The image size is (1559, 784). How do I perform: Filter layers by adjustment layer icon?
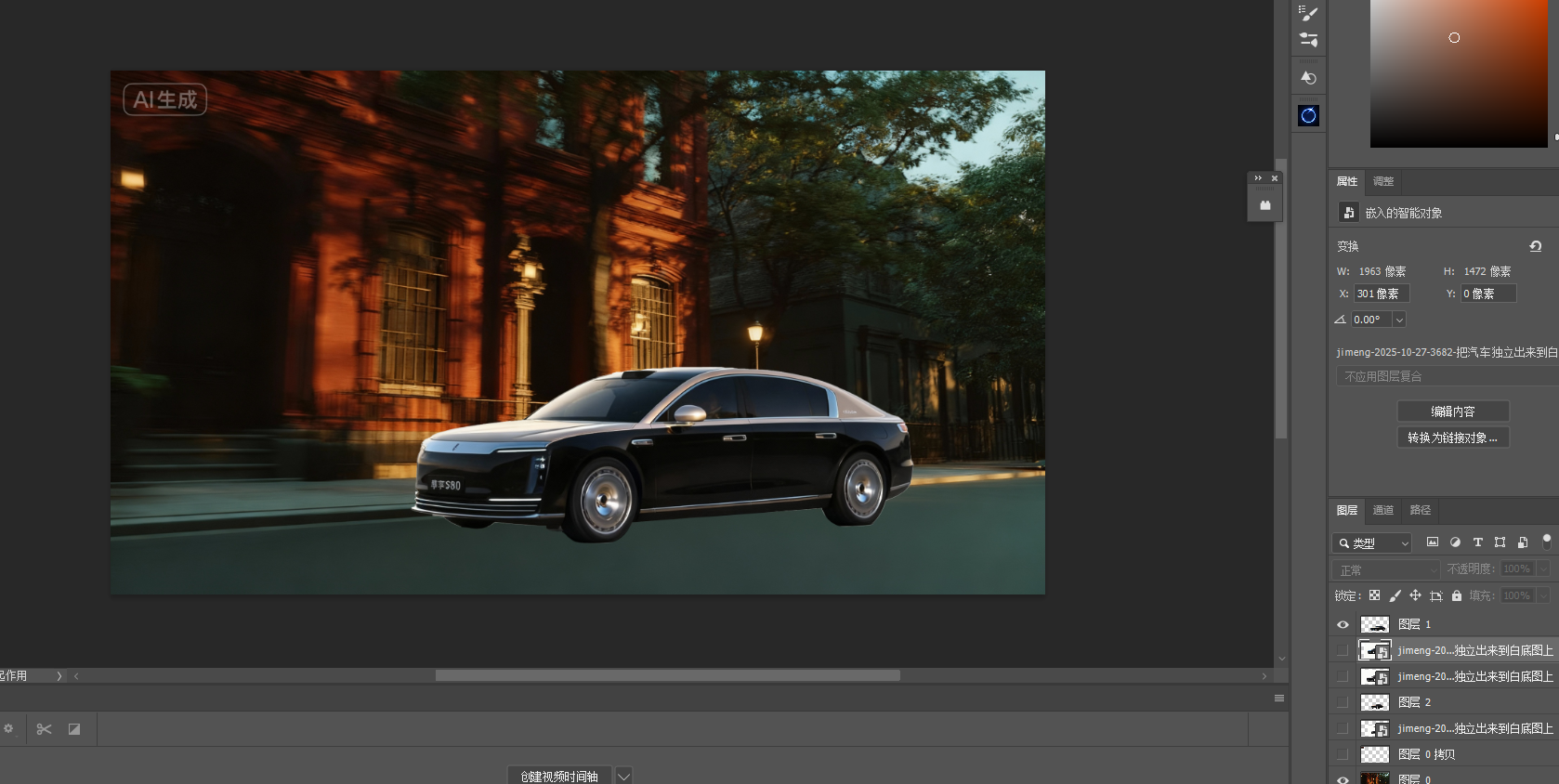(1455, 542)
